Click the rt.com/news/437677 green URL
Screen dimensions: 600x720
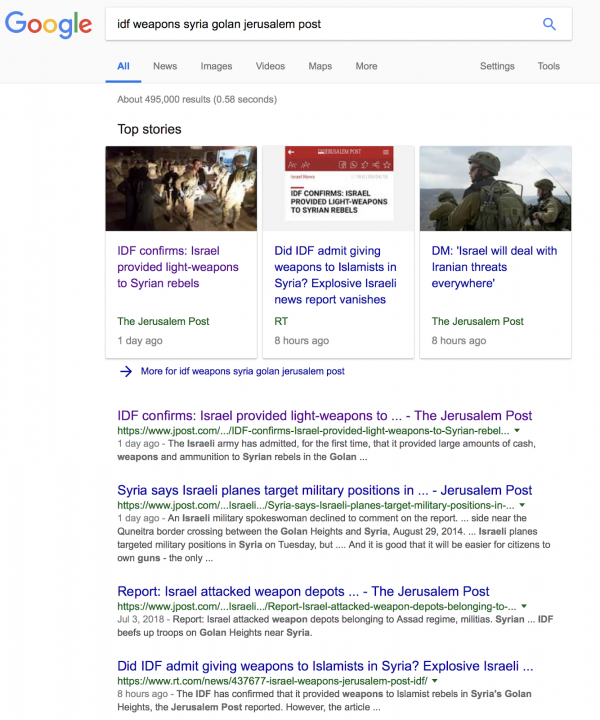[272, 681]
